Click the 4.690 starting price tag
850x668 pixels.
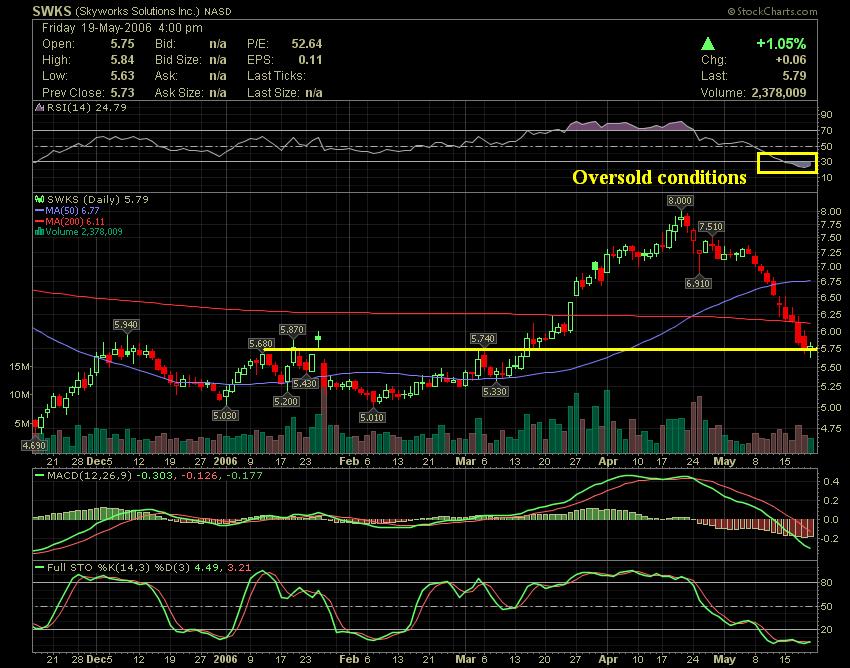34,446
